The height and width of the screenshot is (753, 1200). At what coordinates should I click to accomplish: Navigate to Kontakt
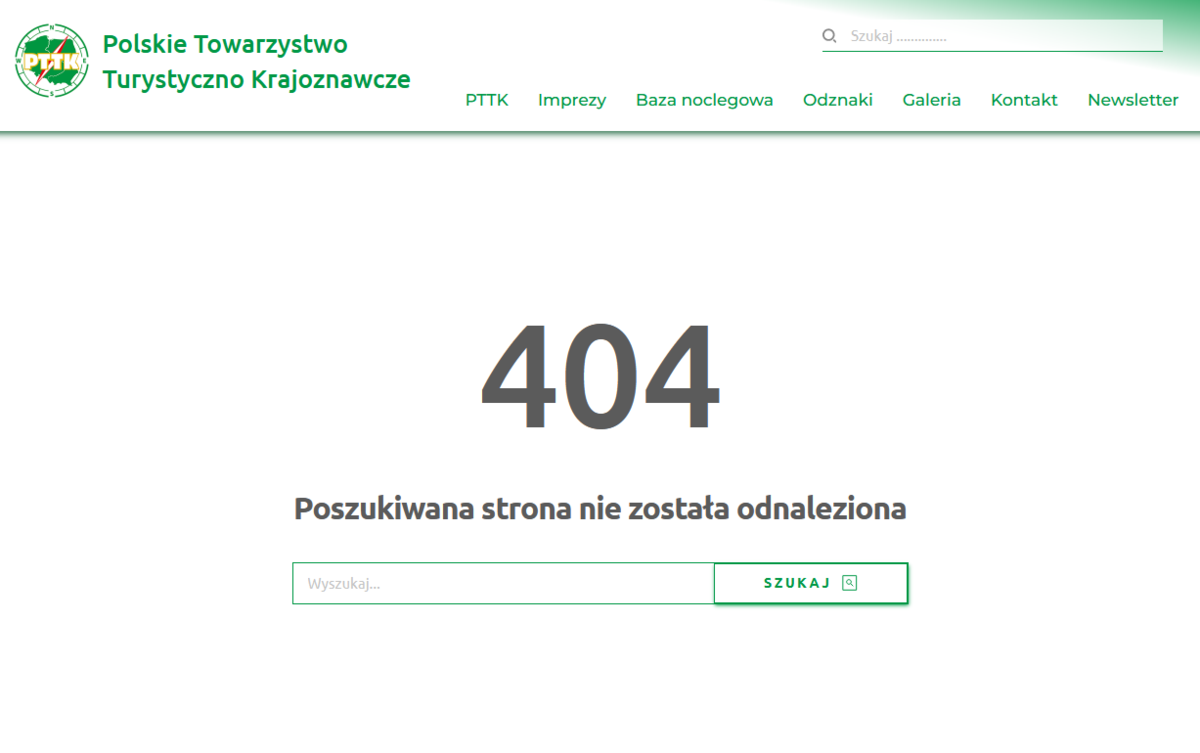(x=1024, y=100)
